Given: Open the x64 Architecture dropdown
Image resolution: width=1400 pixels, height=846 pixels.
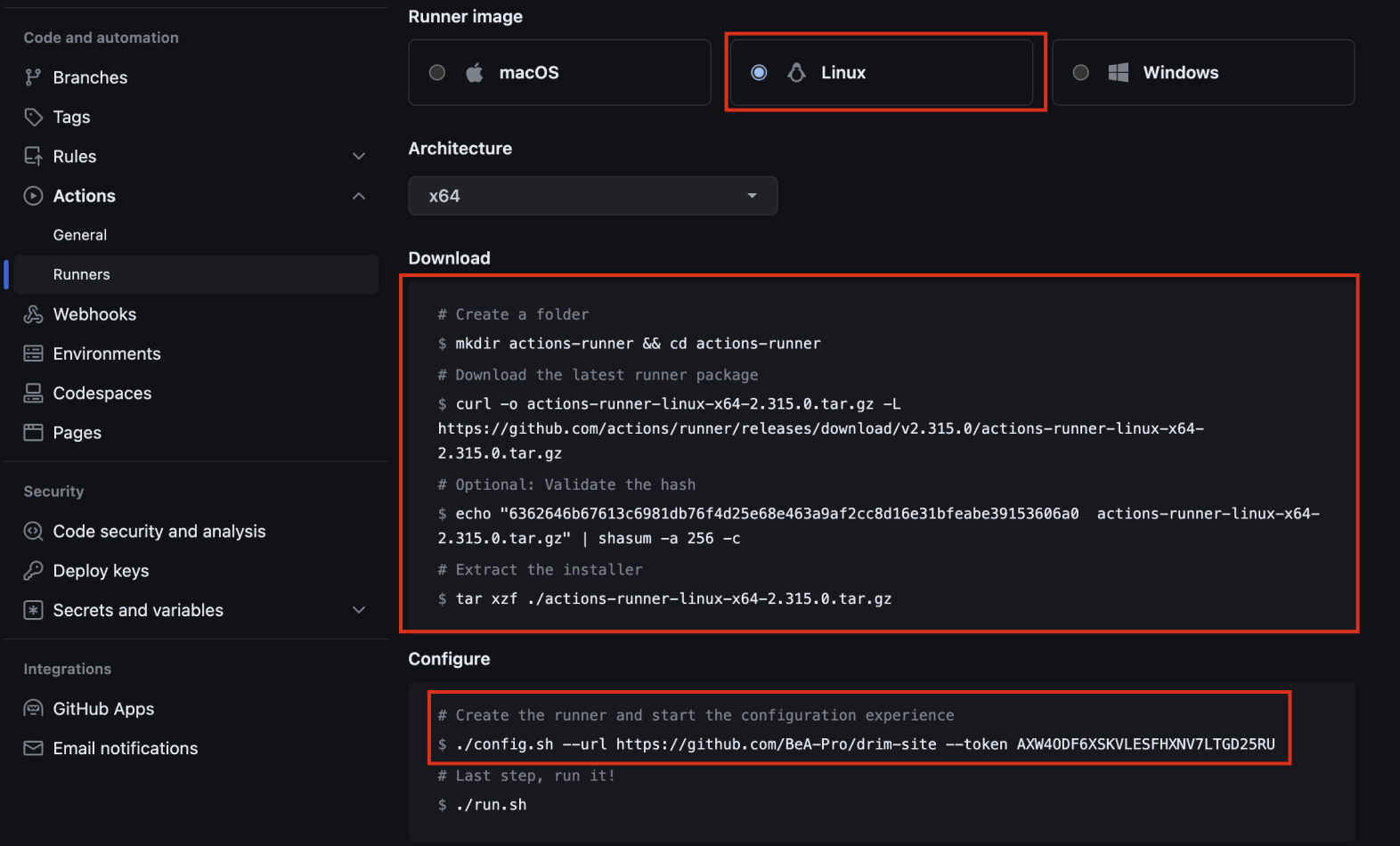Looking at the screenshot, I should [593, 196].
